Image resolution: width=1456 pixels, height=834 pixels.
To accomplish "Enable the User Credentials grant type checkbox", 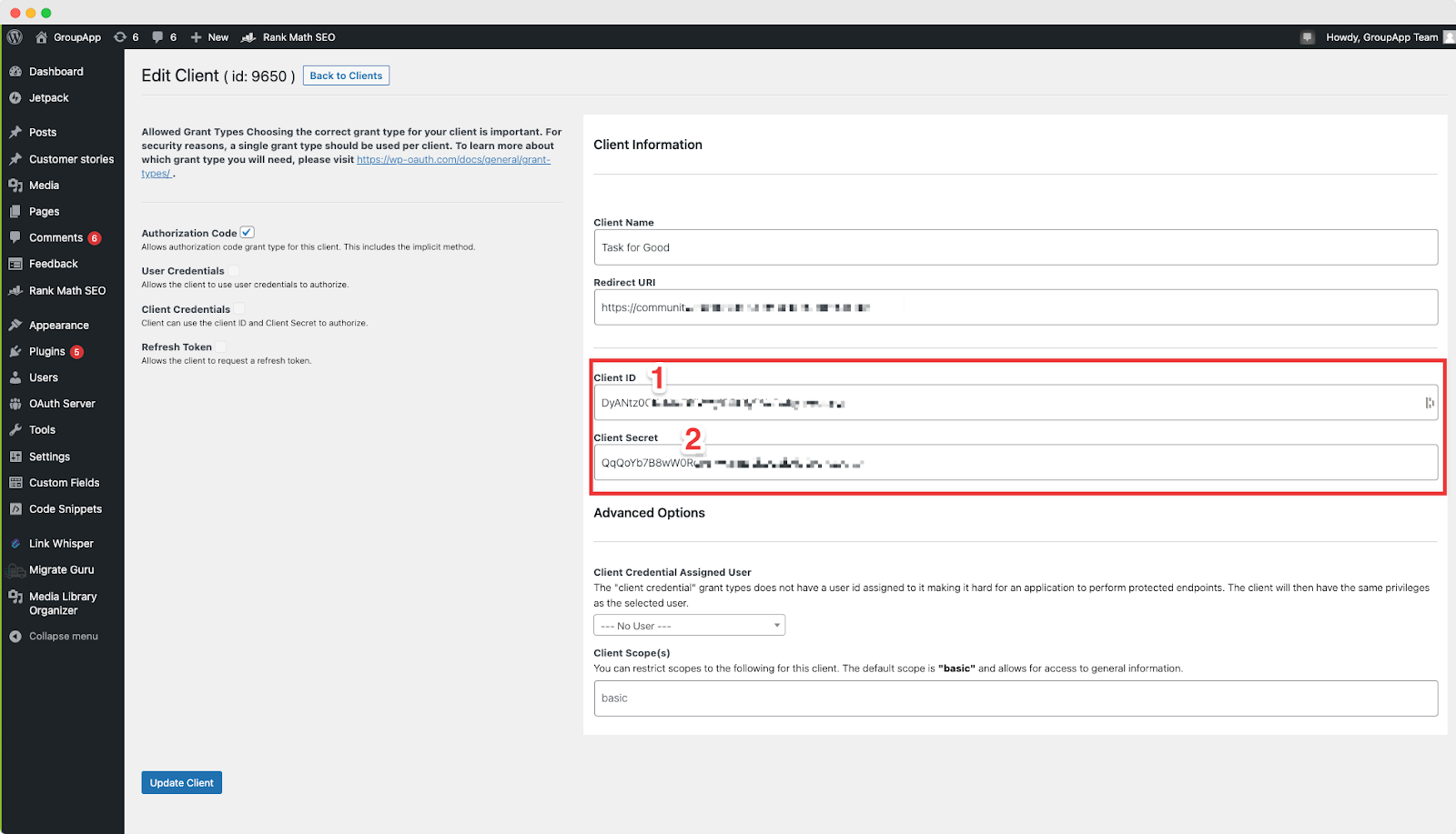I will tap(234, 271).
